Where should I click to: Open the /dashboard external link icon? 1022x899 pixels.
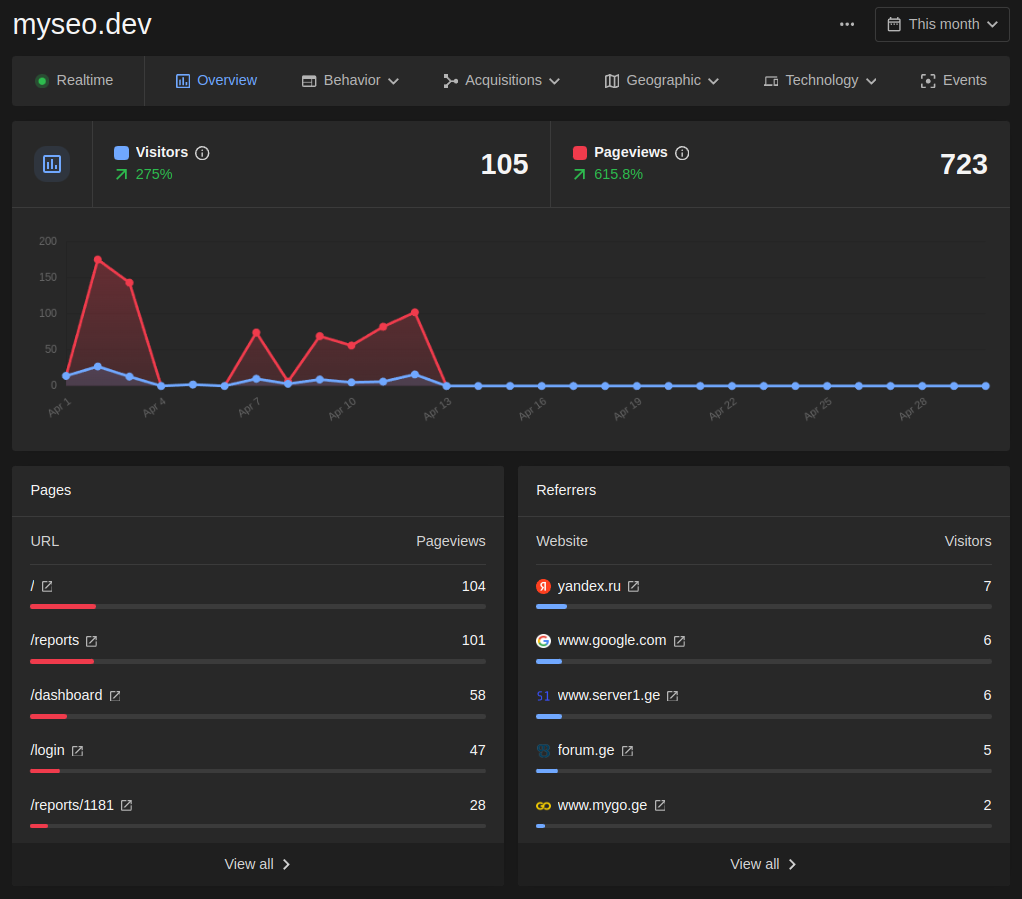[x=115, y=696]
